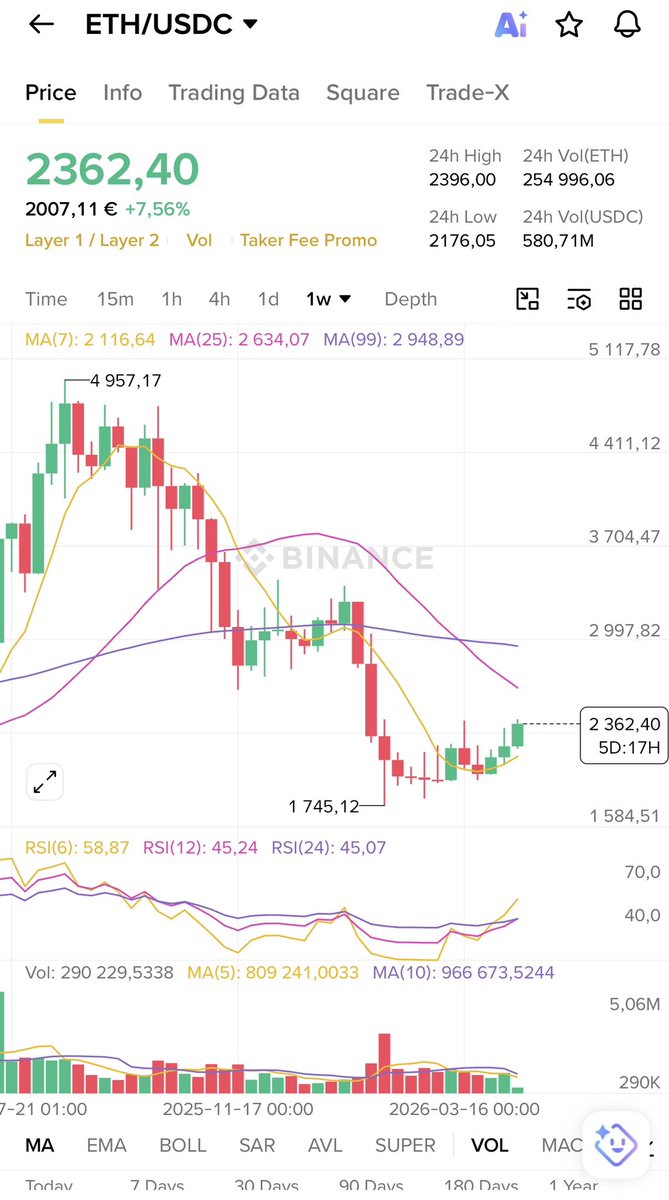
Task: Tap the Taker Fee Promo link
Action: (x=308, y=240)
